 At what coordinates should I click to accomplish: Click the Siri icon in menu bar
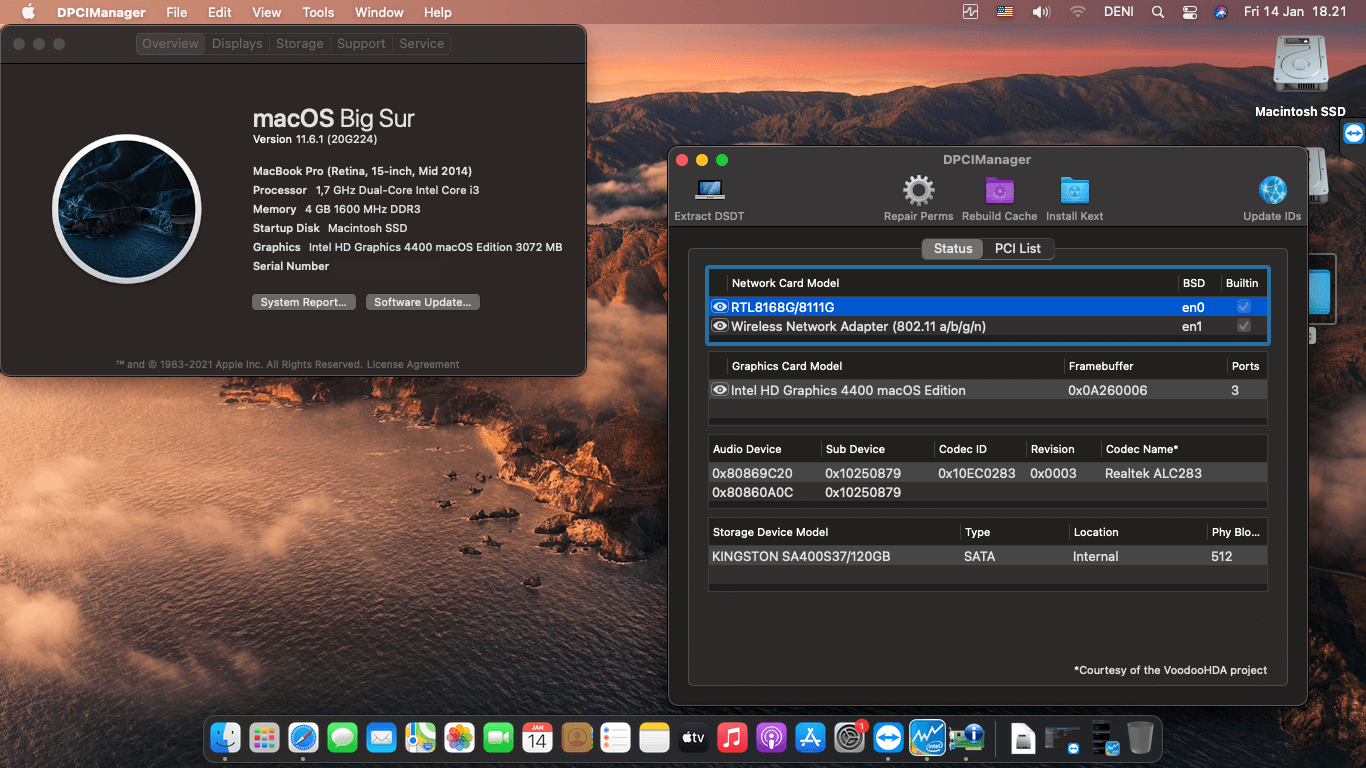click(1220, 12)
